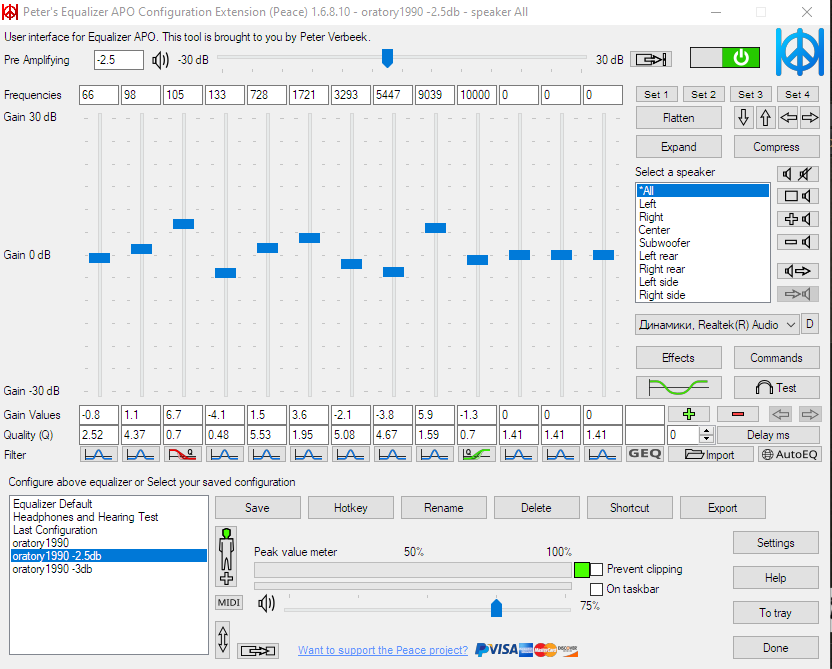Image resolution: width=832 pixels, height=669 pixels.
Task: Open the Effects panel
Action: click(679, 358)
